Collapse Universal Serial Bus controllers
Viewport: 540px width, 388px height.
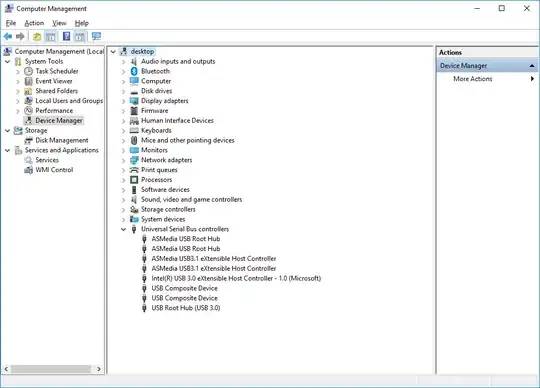pyautogui.click(x=123, y=229)
